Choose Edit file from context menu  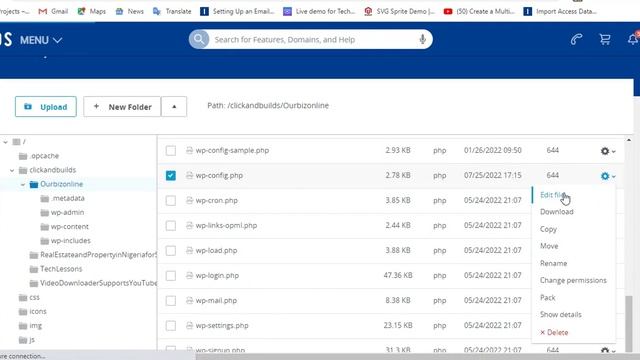[x=553, y=195]
